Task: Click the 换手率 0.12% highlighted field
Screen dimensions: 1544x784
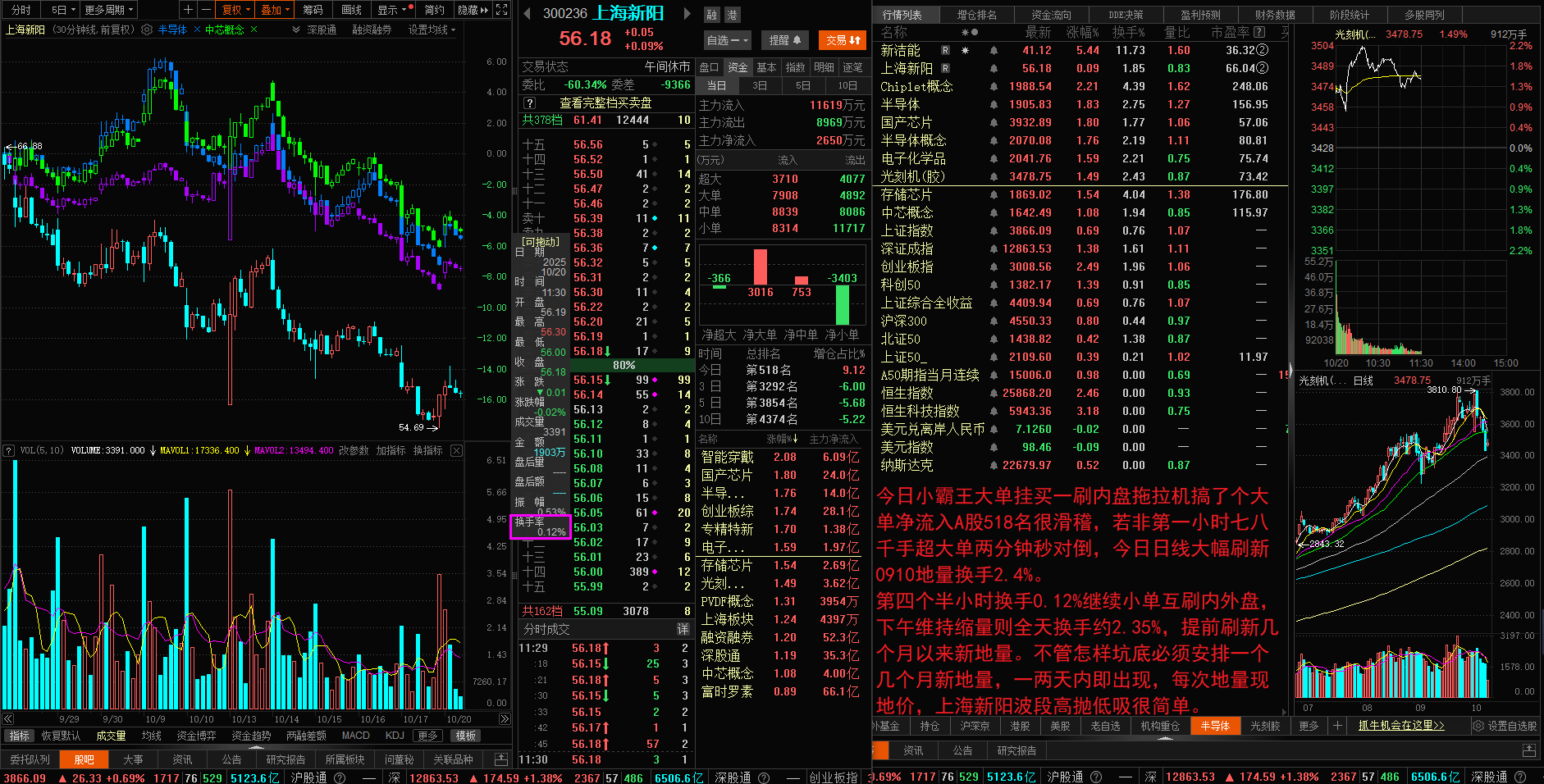Action: tap(540, 526)
